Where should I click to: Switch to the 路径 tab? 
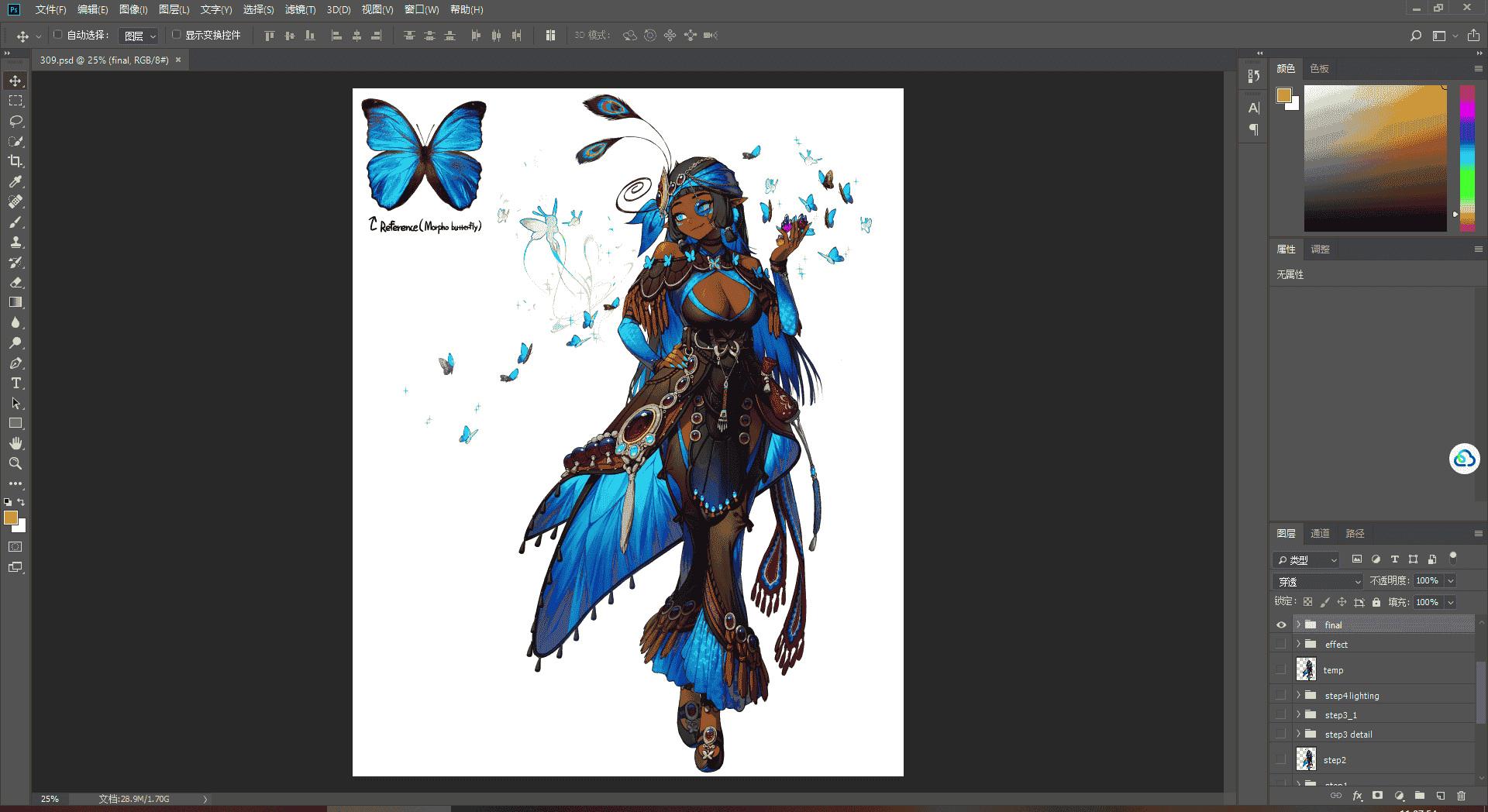coord(1355,533)
